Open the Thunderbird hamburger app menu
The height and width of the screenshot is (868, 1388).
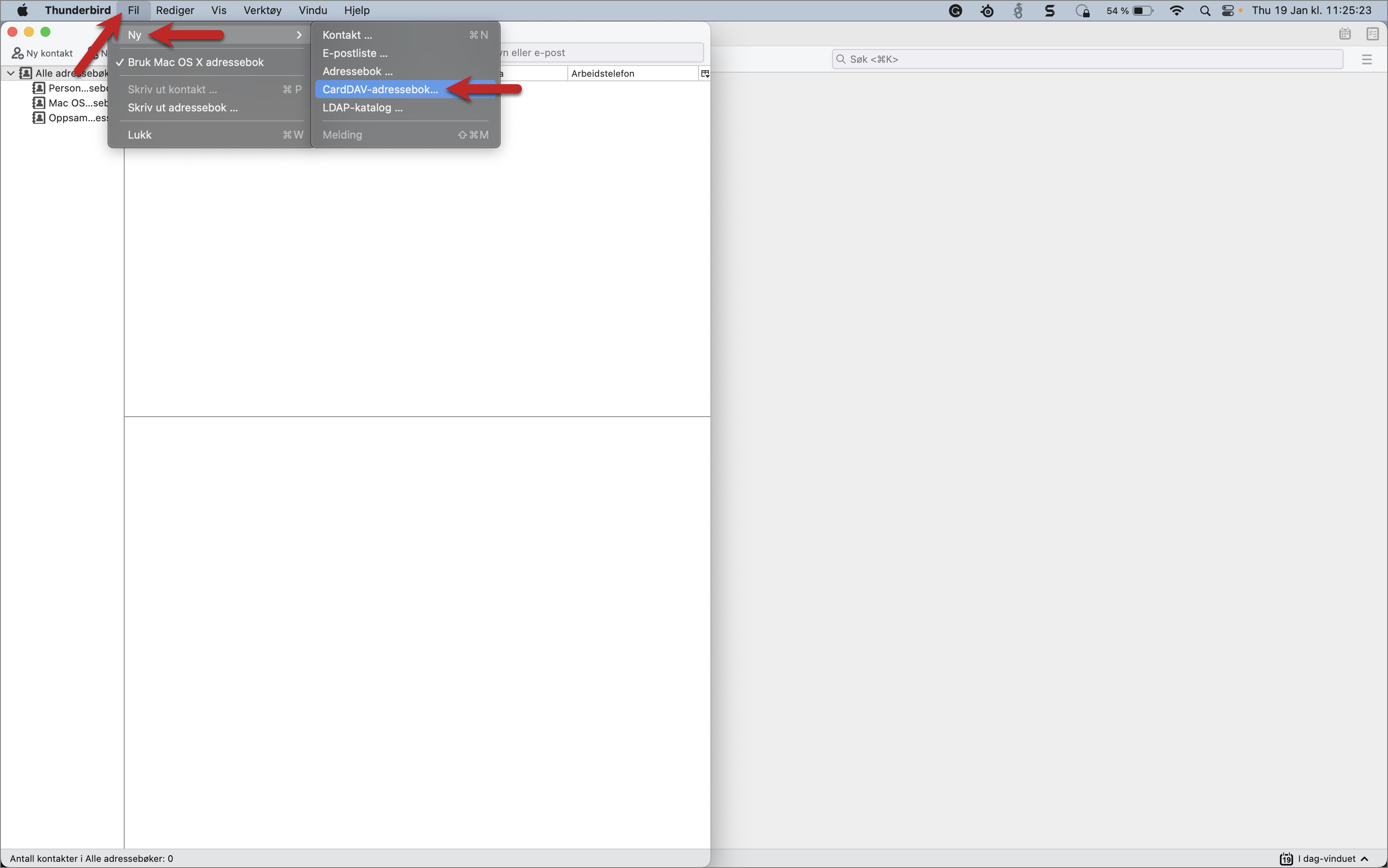(1367, 59)
